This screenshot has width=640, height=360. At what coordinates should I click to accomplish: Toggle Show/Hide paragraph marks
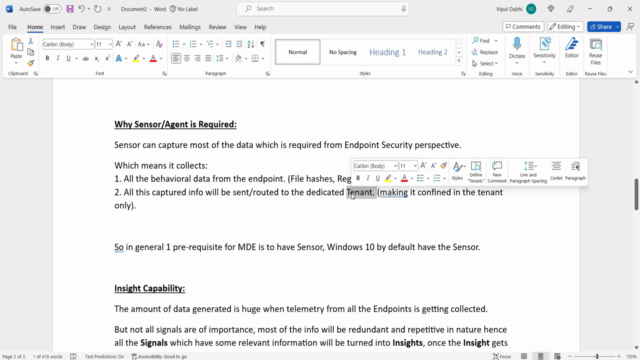pyautogui.click(x=262, y=44)
